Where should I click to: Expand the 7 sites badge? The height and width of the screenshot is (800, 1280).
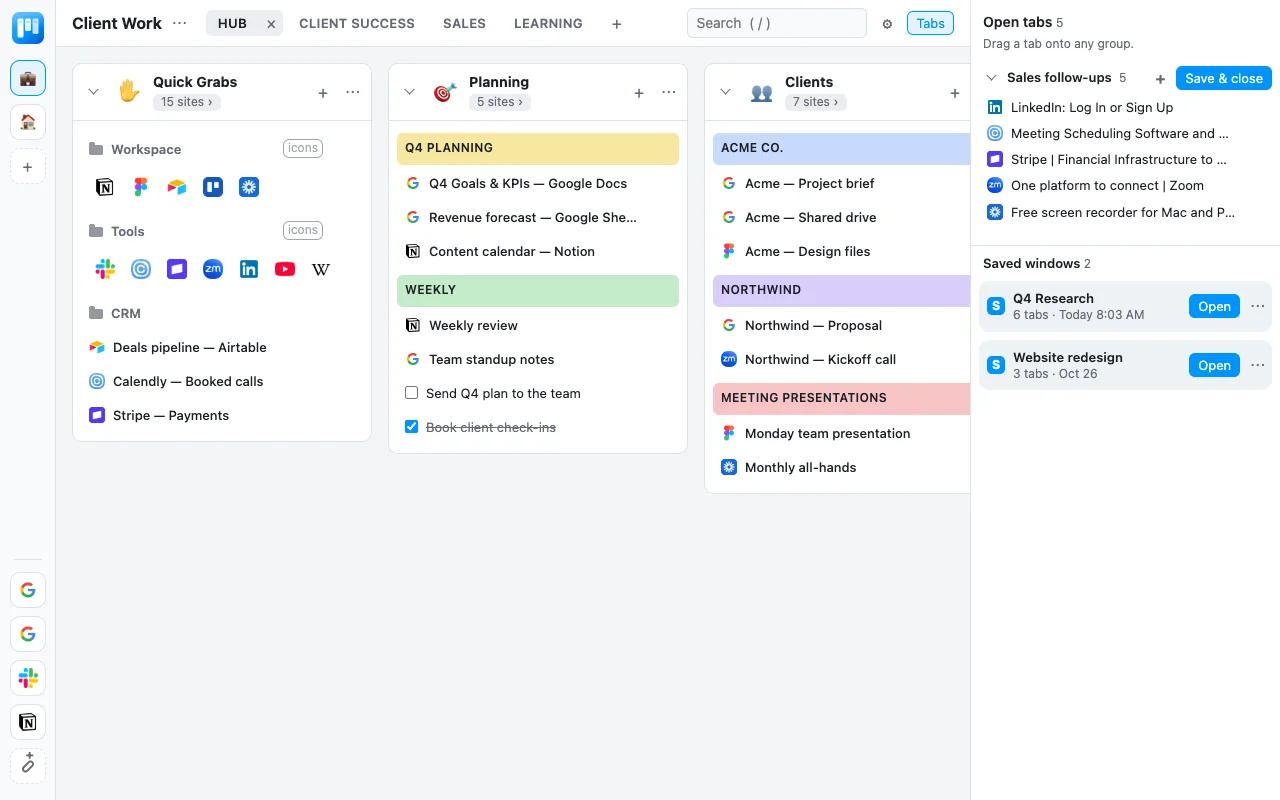coord(815,102)
